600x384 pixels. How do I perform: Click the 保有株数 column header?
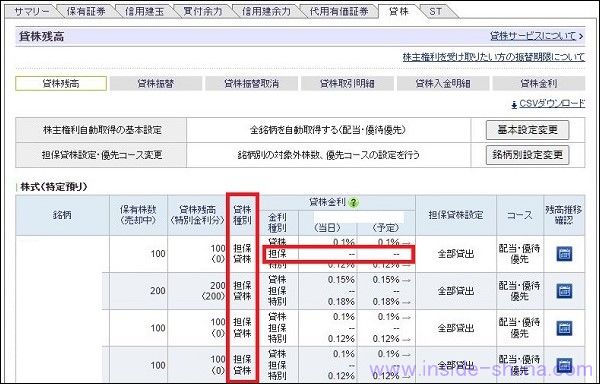point(138,215)
